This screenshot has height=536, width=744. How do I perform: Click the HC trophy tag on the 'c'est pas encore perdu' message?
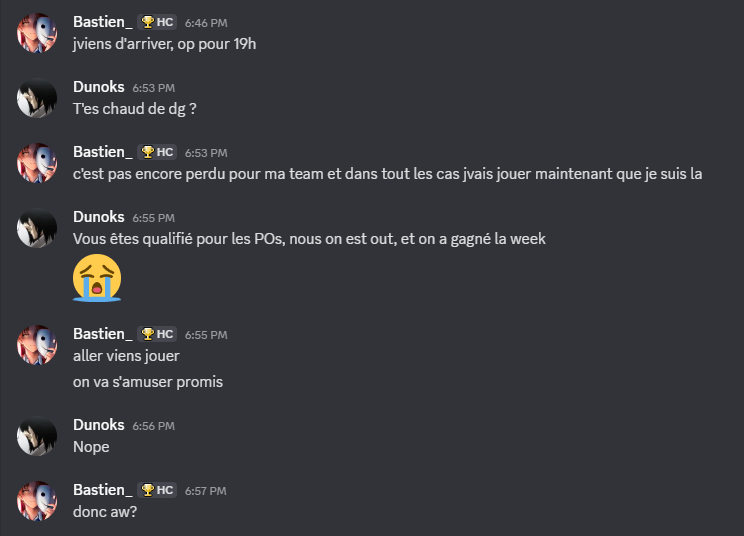tap(157, 152)
